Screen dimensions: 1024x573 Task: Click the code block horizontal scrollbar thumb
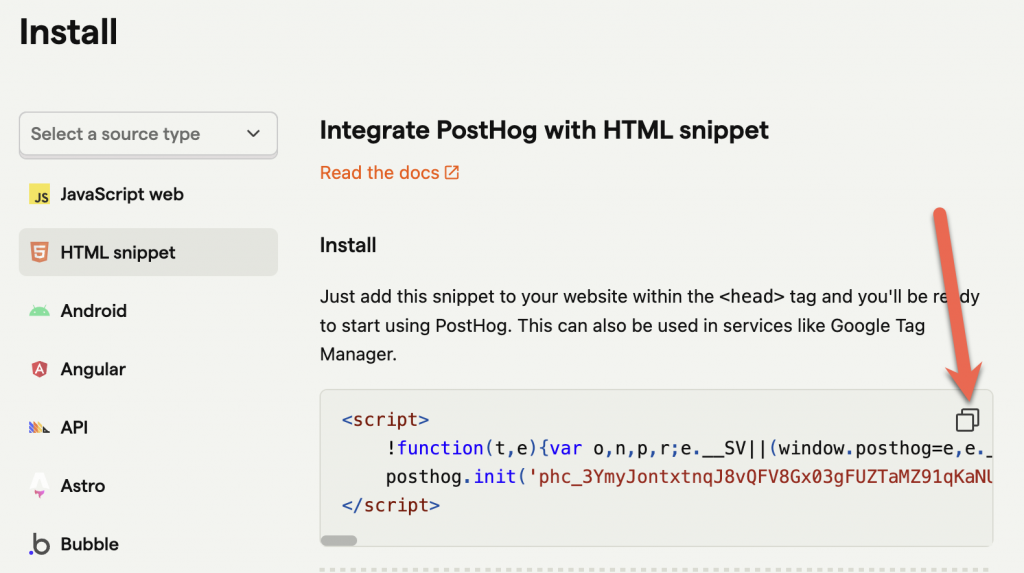tap(339, 540)
